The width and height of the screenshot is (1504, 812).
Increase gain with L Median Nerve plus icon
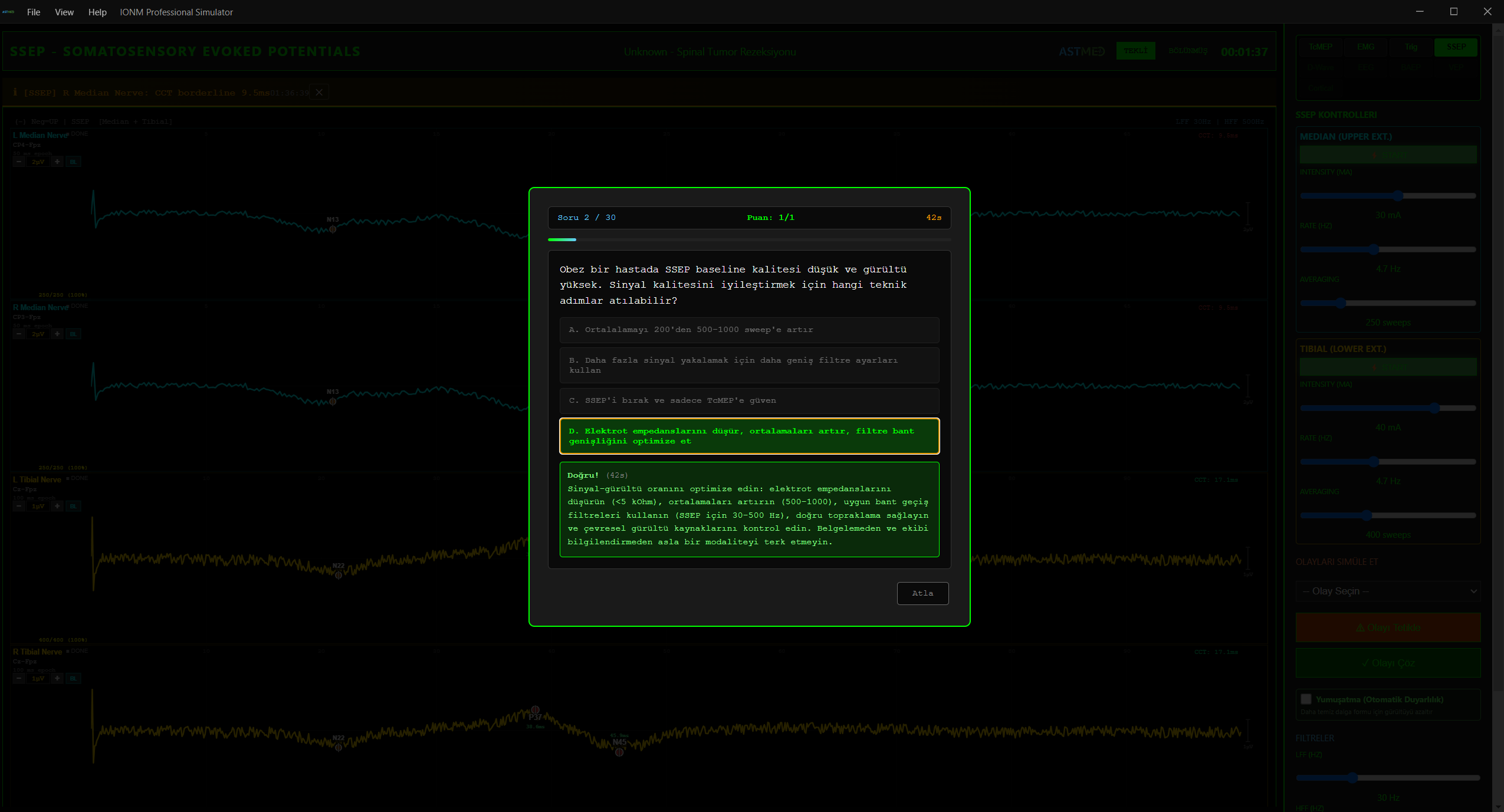tap(57, 162)
